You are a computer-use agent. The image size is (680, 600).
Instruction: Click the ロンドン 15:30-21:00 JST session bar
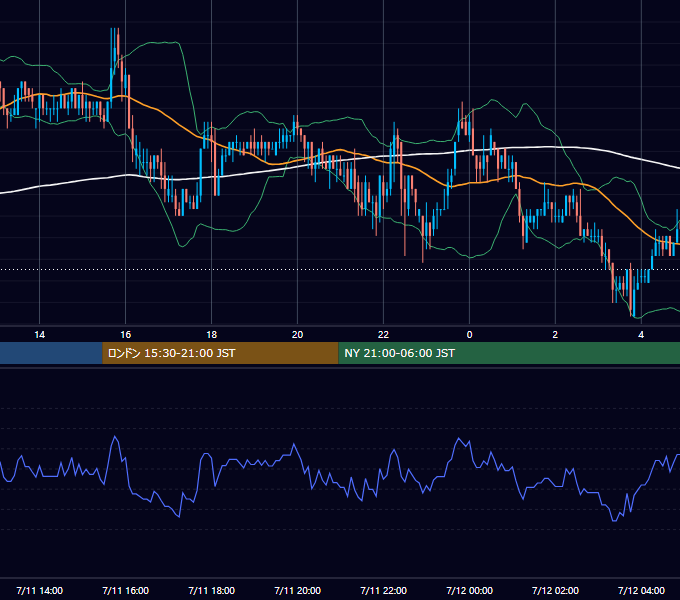pyautogui.click(x=220, y=353)
